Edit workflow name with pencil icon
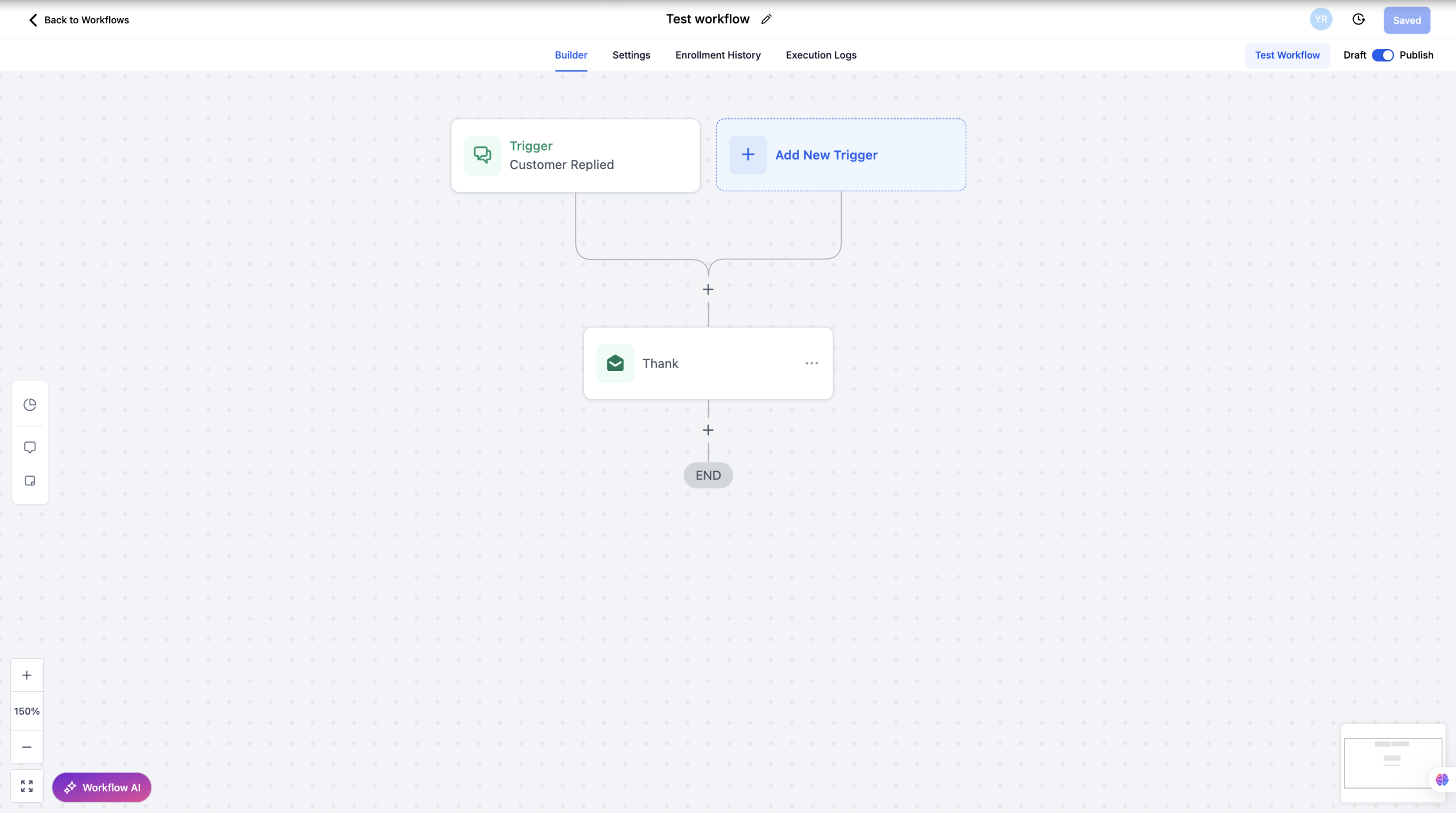This screenshot has height=813, width=1456. tap(766, 19)
